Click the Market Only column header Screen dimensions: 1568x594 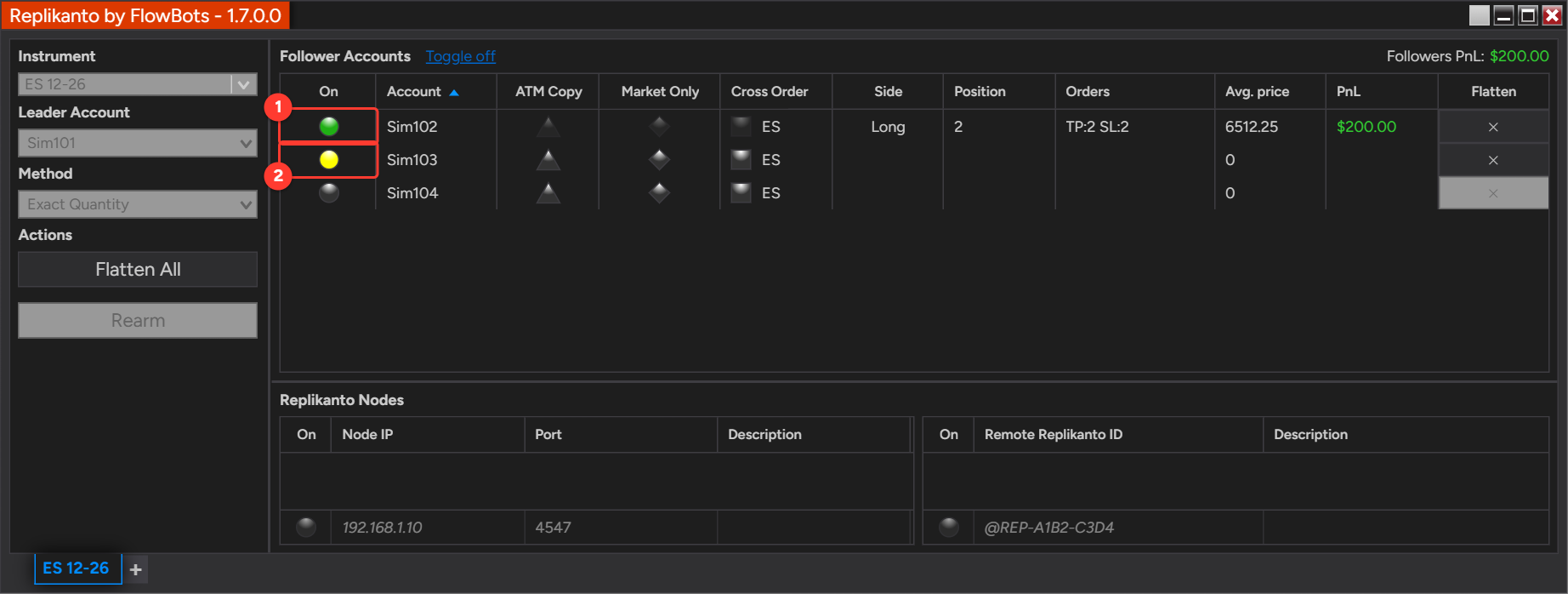click(x=660, y=91)
